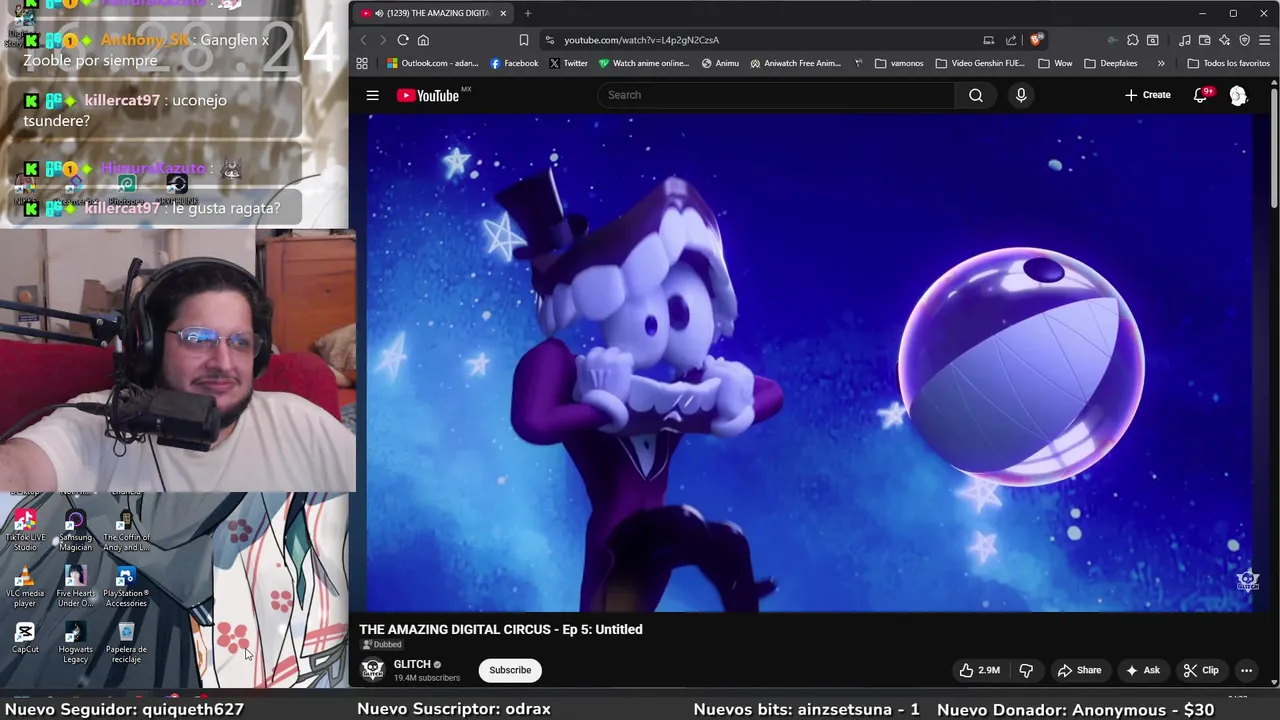Viewport: 1280px width, 720px height.
Task: Click the YouTube search magnifier button
Action: tap(976, 95)
